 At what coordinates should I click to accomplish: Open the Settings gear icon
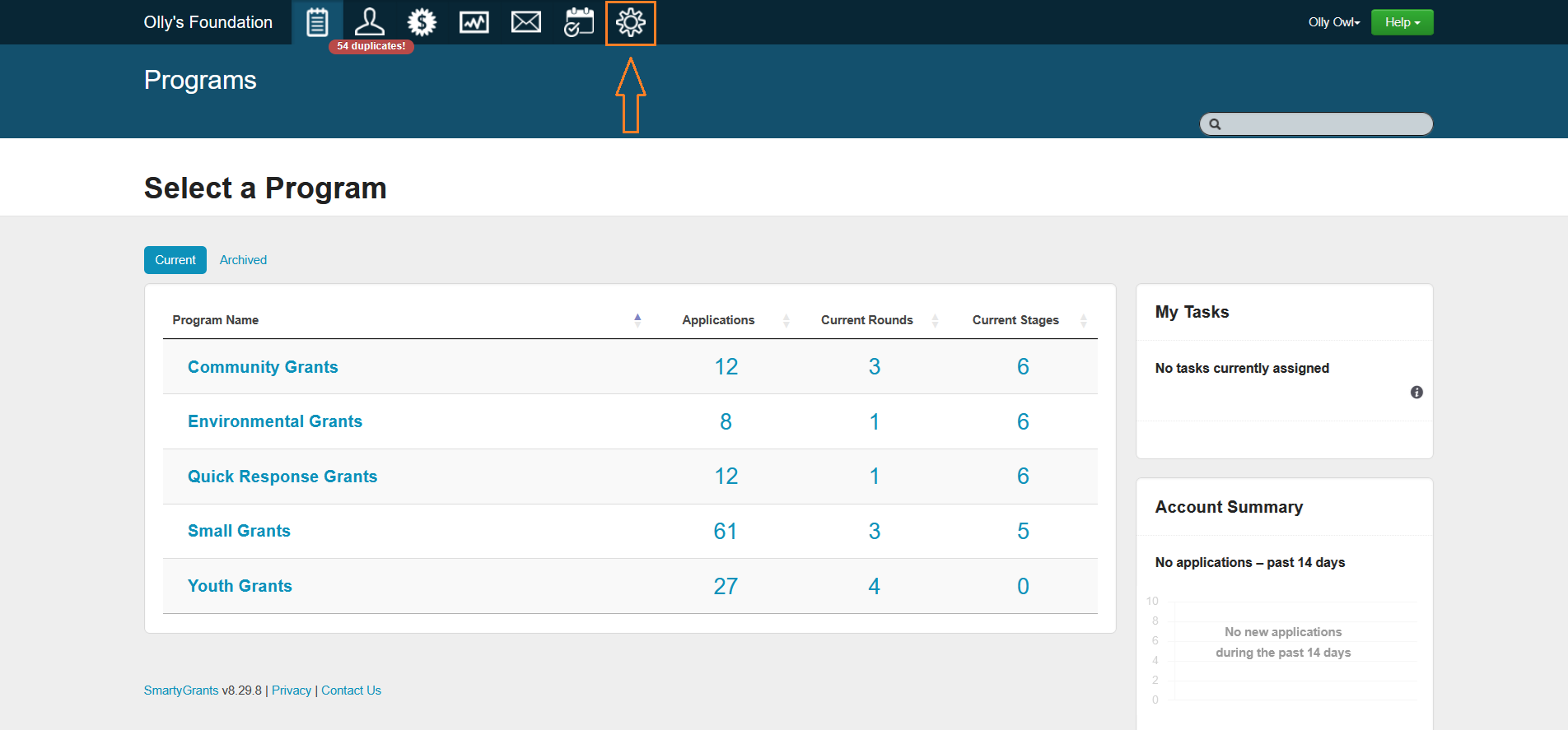click(x=631, y=23)
